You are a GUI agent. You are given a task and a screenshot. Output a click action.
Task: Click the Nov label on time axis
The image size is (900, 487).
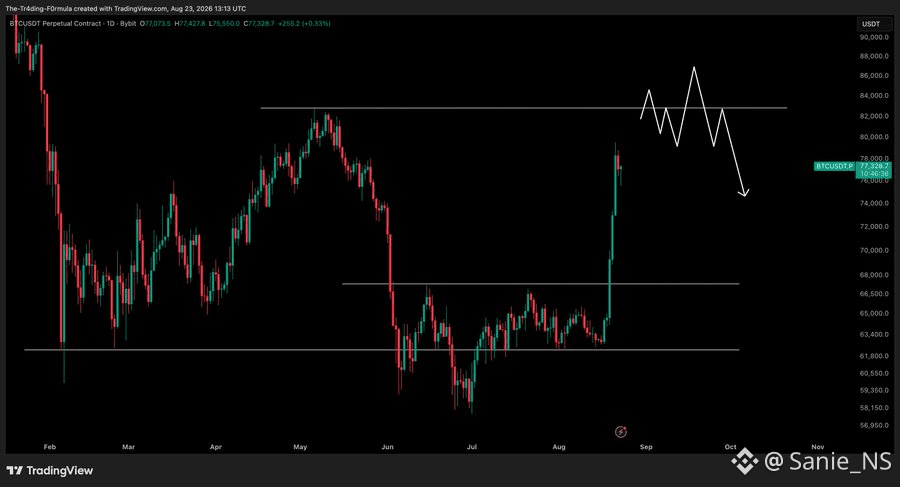pos(818,447)
